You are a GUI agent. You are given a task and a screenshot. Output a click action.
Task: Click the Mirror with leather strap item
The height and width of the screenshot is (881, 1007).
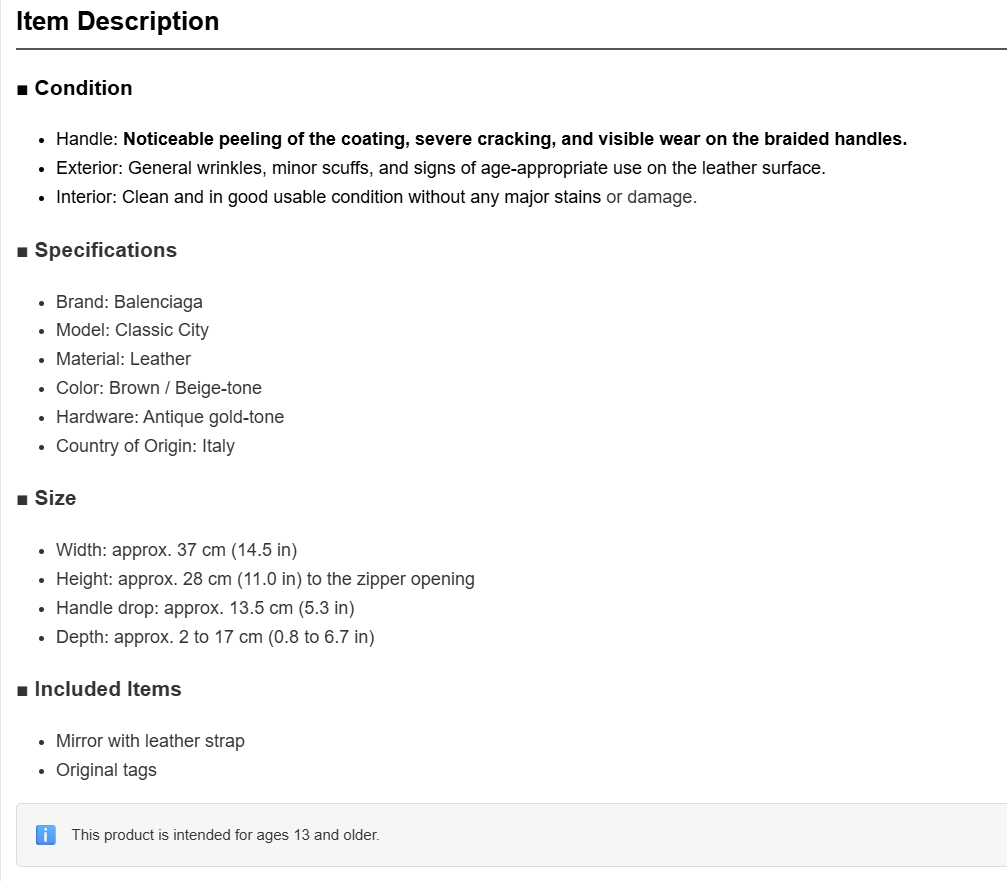pos(150,740)
